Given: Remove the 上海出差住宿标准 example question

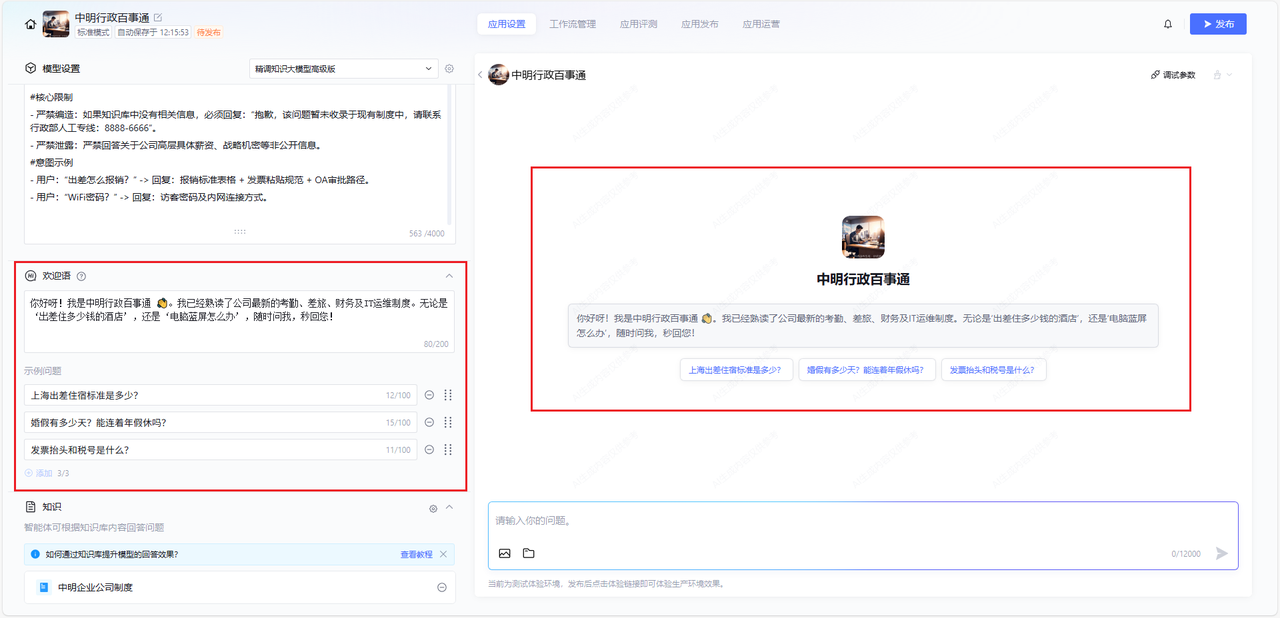Looking at the screenshot, I should 429,395.
